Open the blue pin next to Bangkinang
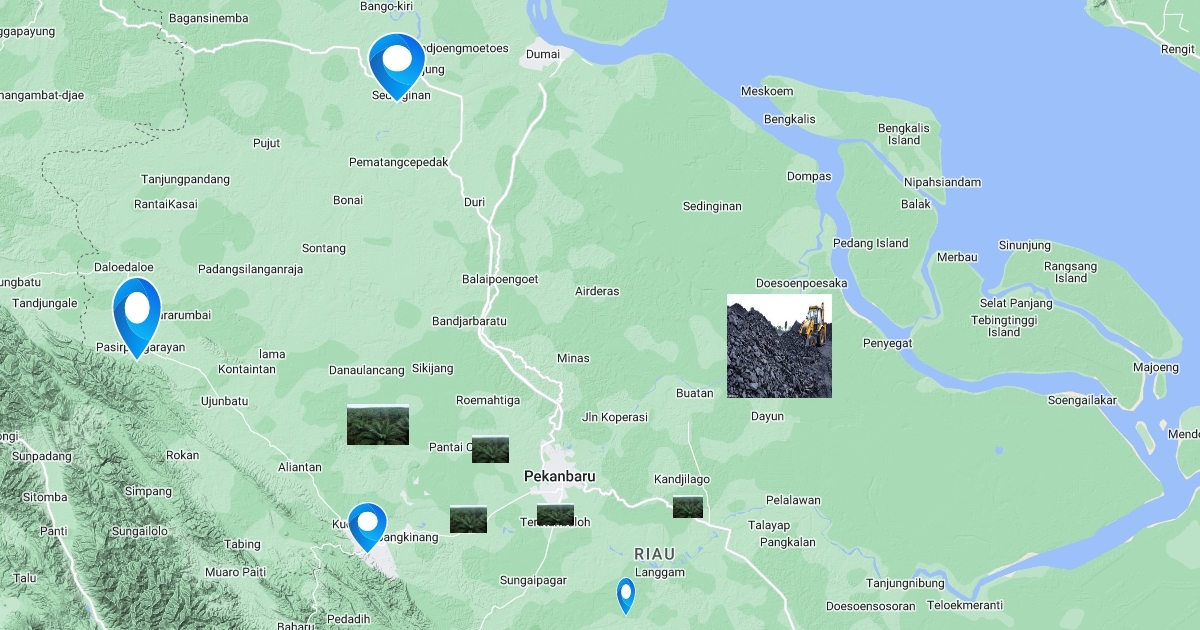 click(x=367, y=523)
